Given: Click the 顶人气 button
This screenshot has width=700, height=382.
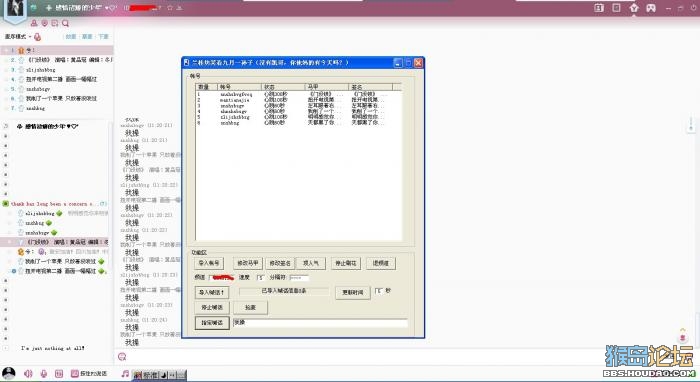Looking at the screenshot, I should [x=311, y=263].
